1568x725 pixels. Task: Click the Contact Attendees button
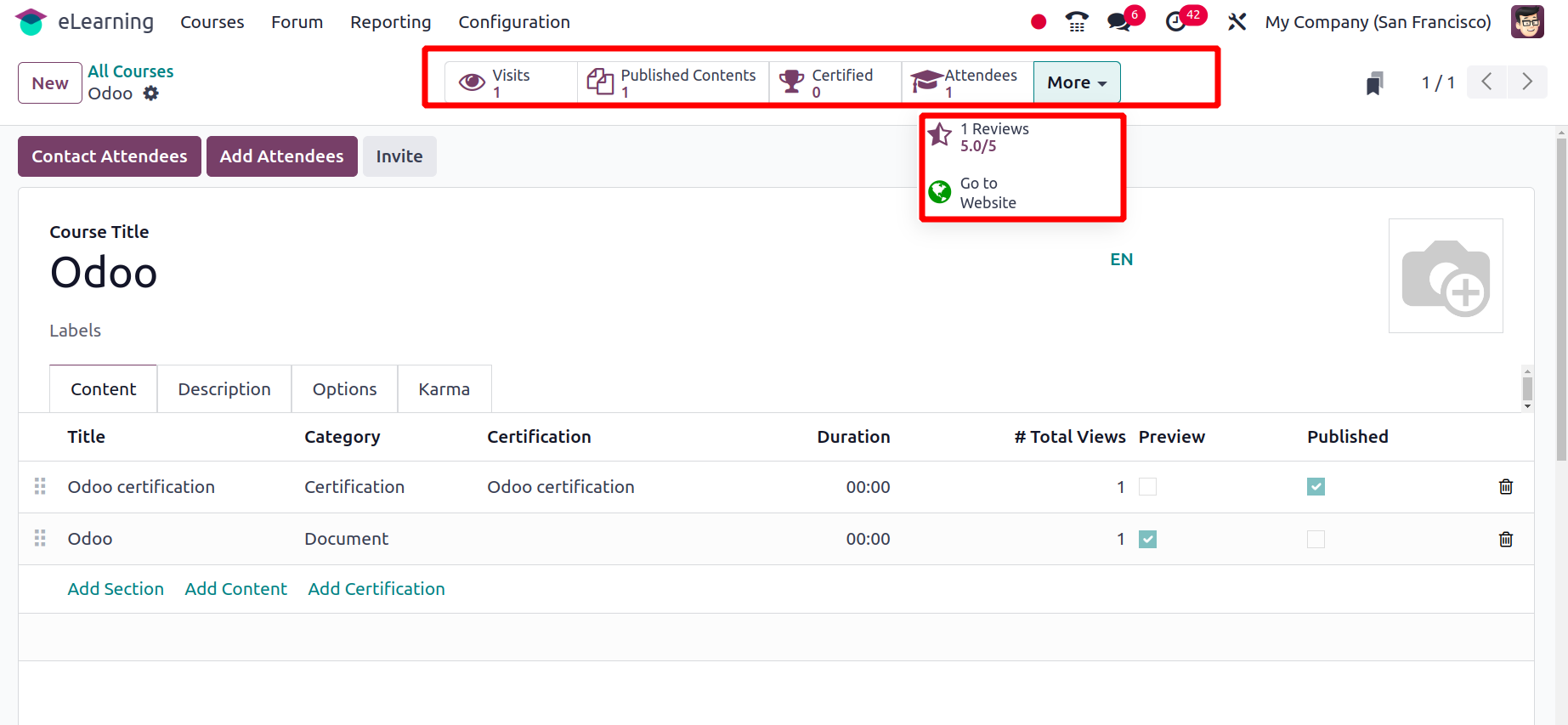[110, 156]
